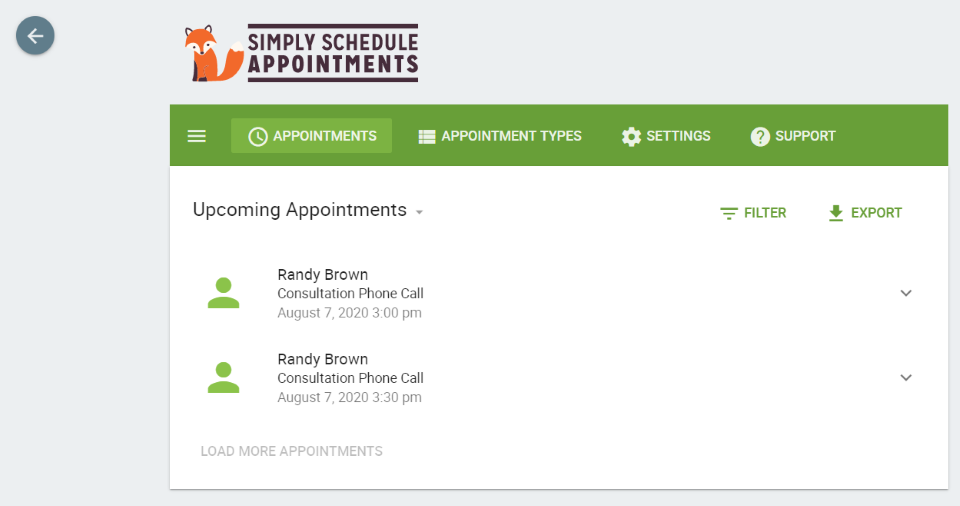Click the avatar of the 3:30 pm appointment

click(223, 377)
